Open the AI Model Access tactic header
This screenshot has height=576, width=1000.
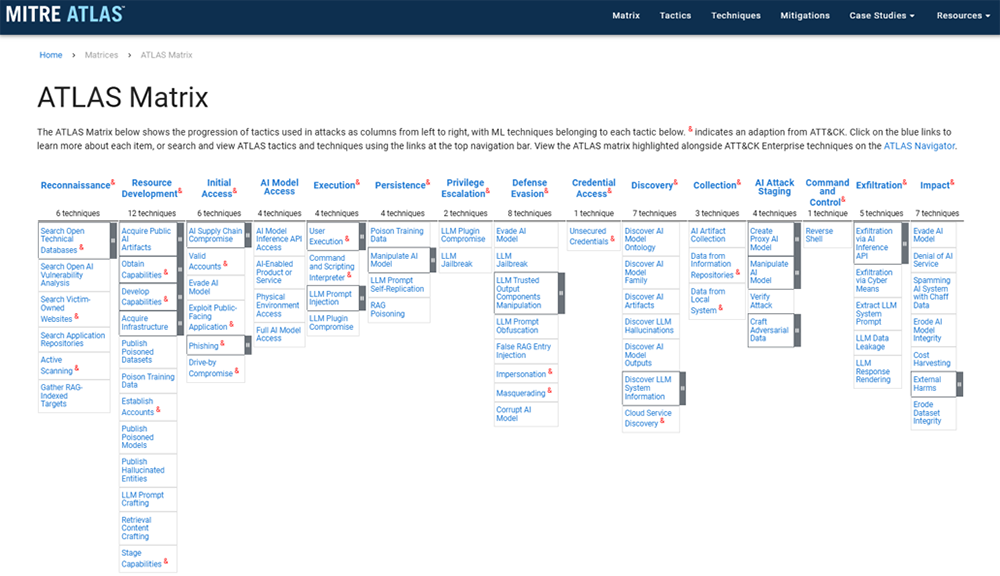pos(279,187)
